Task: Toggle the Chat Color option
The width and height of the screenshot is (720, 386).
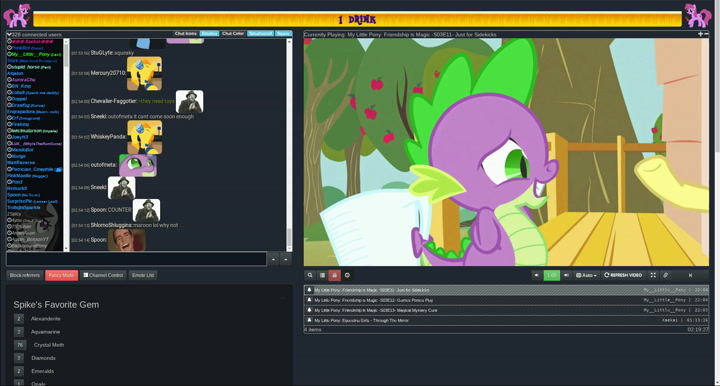Action: (233, 34)
